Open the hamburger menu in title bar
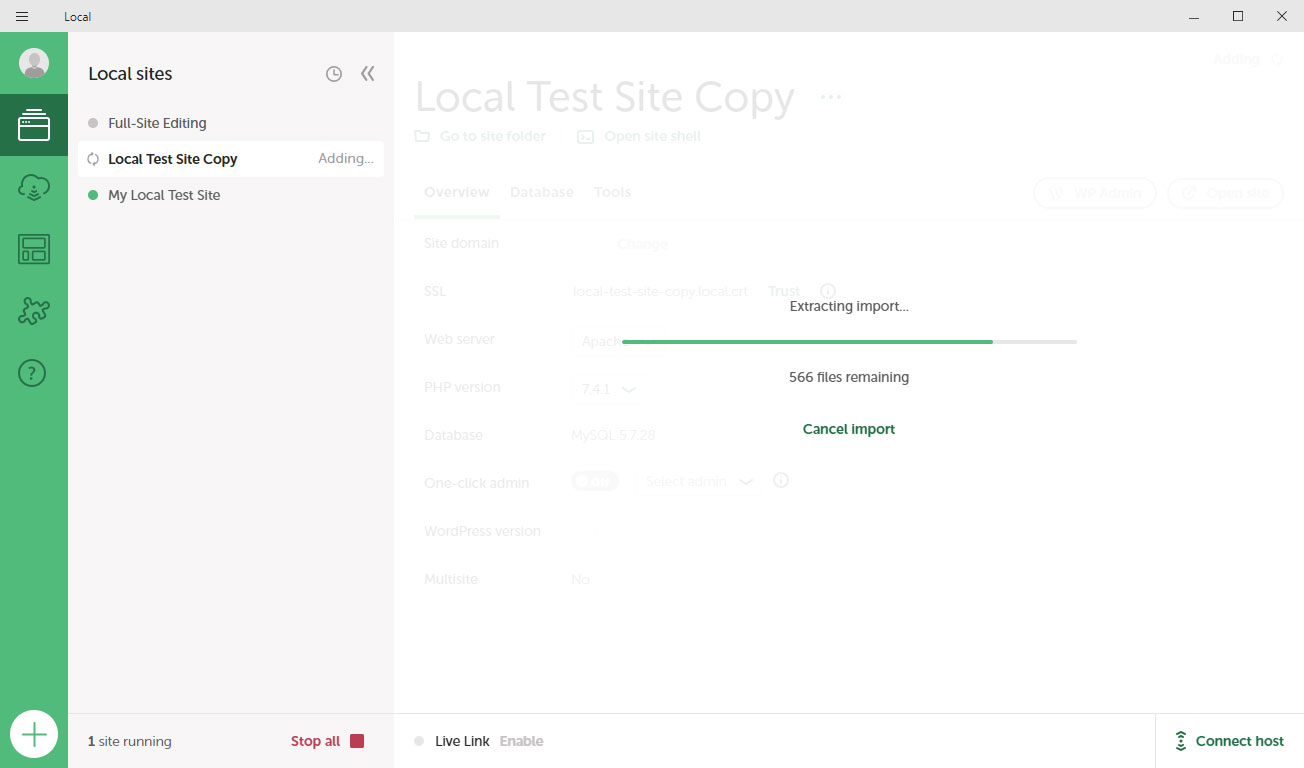 coord(22,16)
